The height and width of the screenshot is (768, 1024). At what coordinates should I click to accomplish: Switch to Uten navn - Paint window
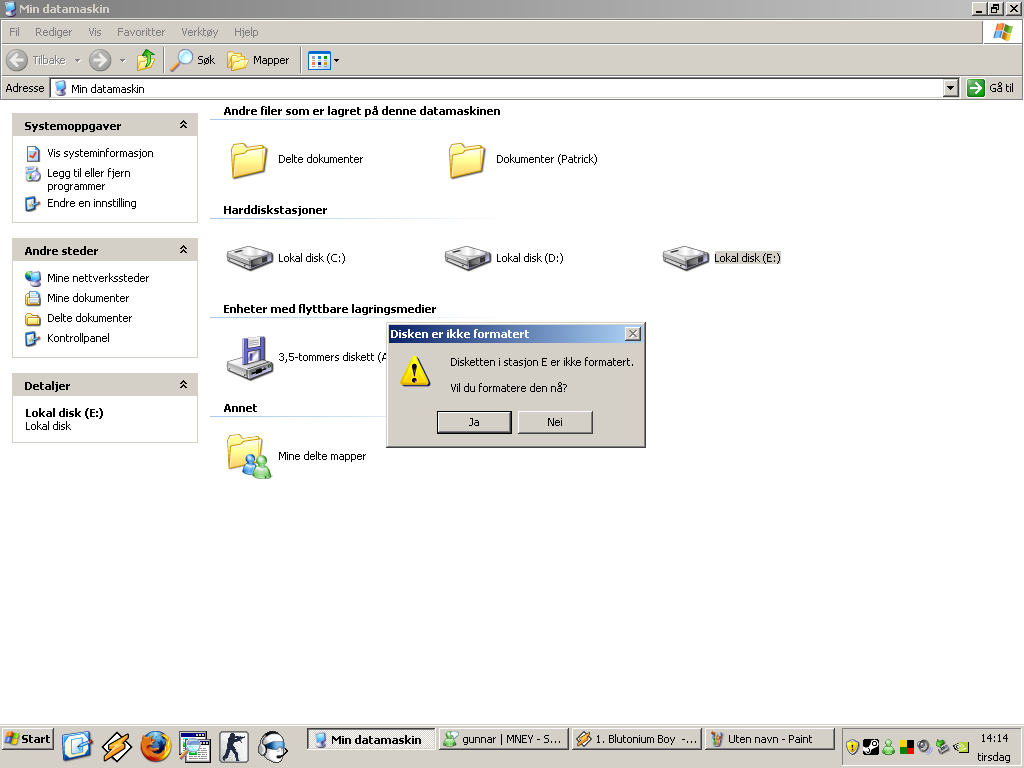(769, 739)
